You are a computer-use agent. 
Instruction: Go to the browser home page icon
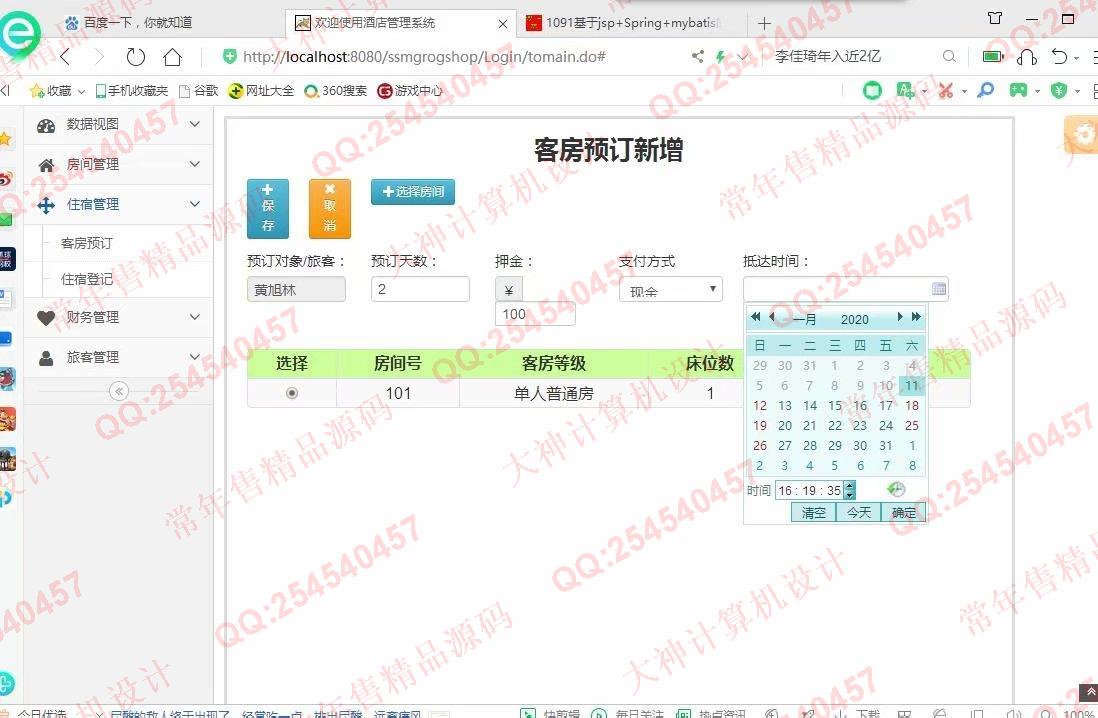tap(172, 57)
